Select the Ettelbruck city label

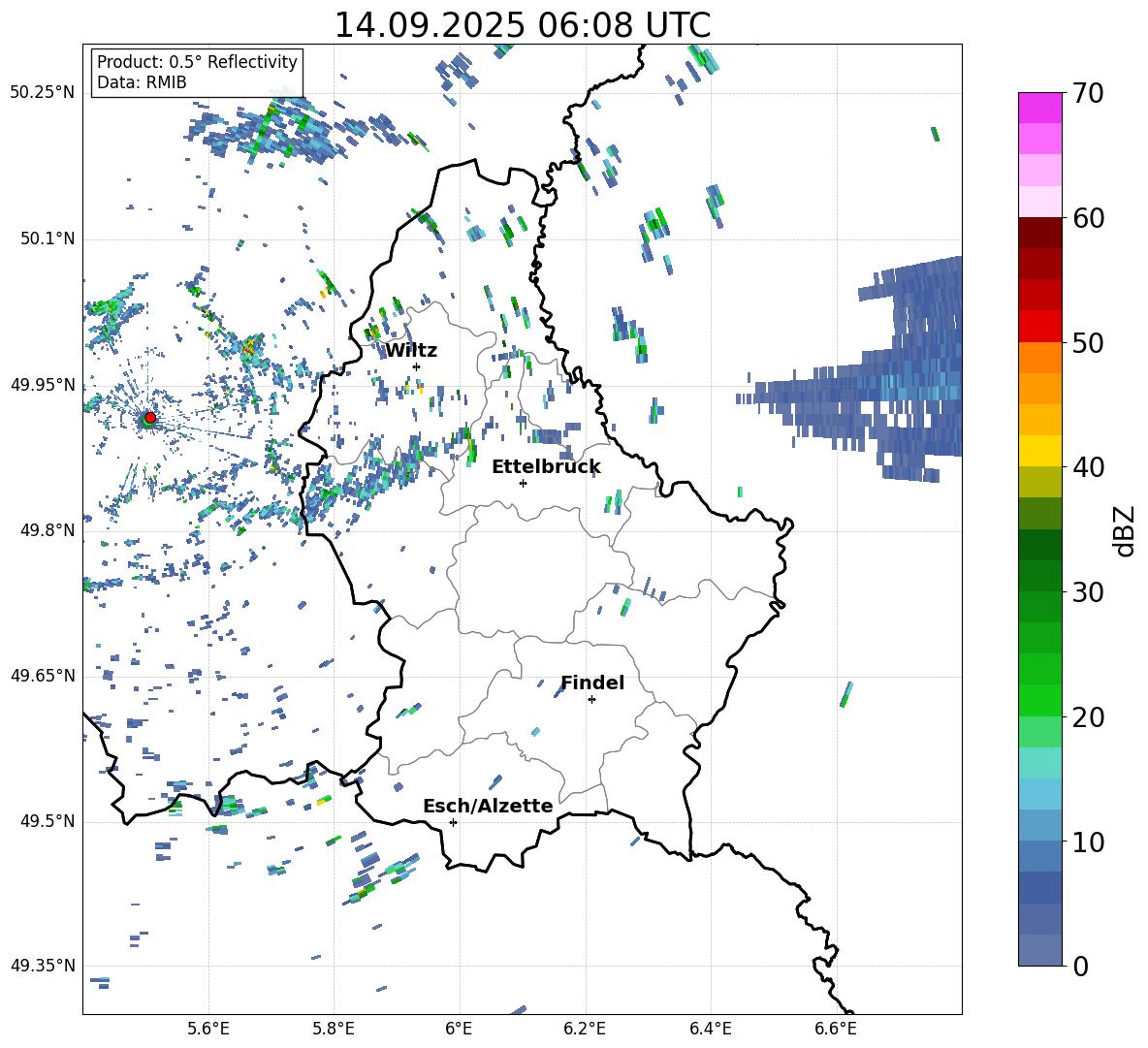click(x=546, y=467)
